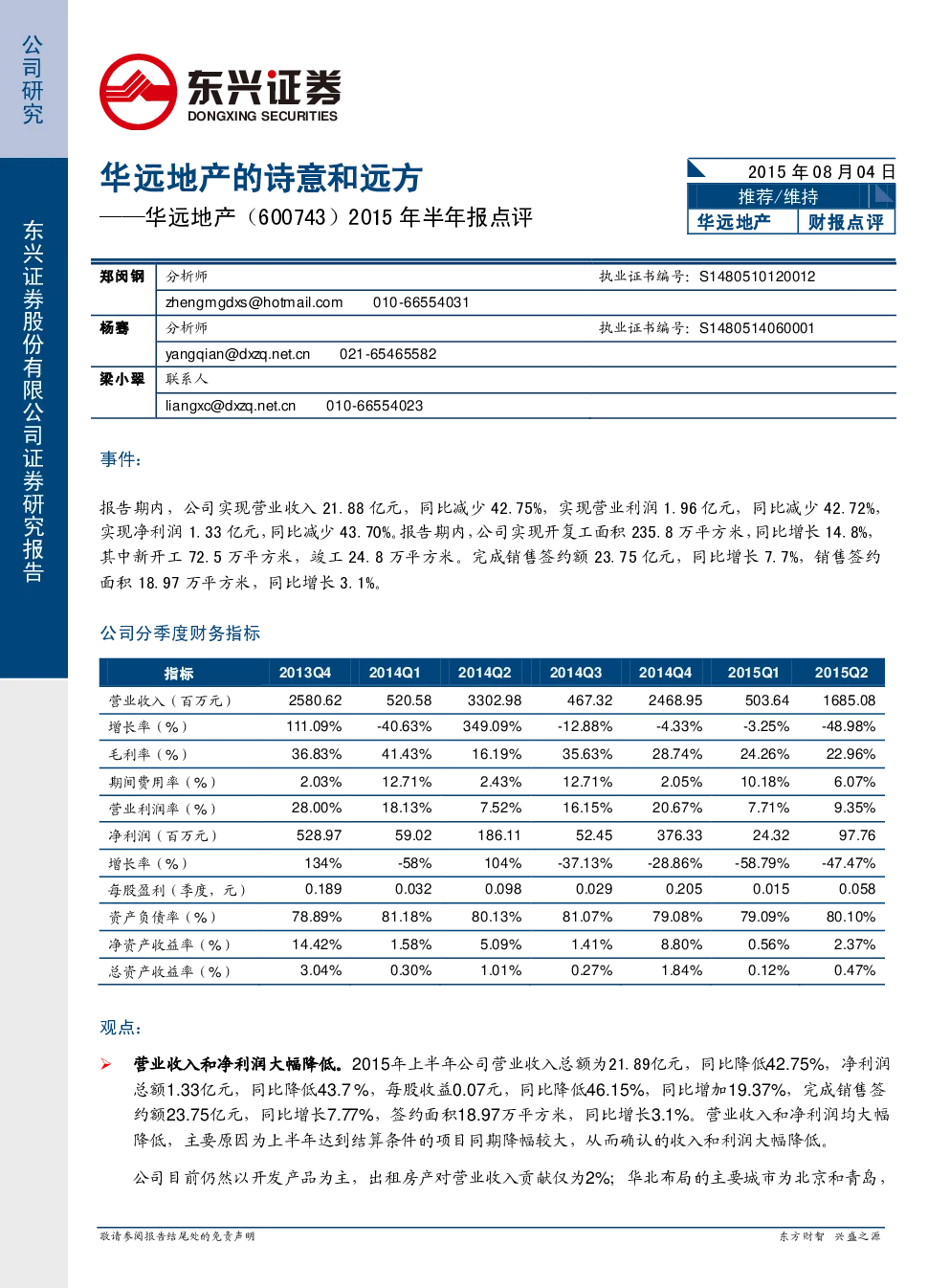
Task: Click the row label 每股盈利(季度,元)
Action: [x=178, y=890]
